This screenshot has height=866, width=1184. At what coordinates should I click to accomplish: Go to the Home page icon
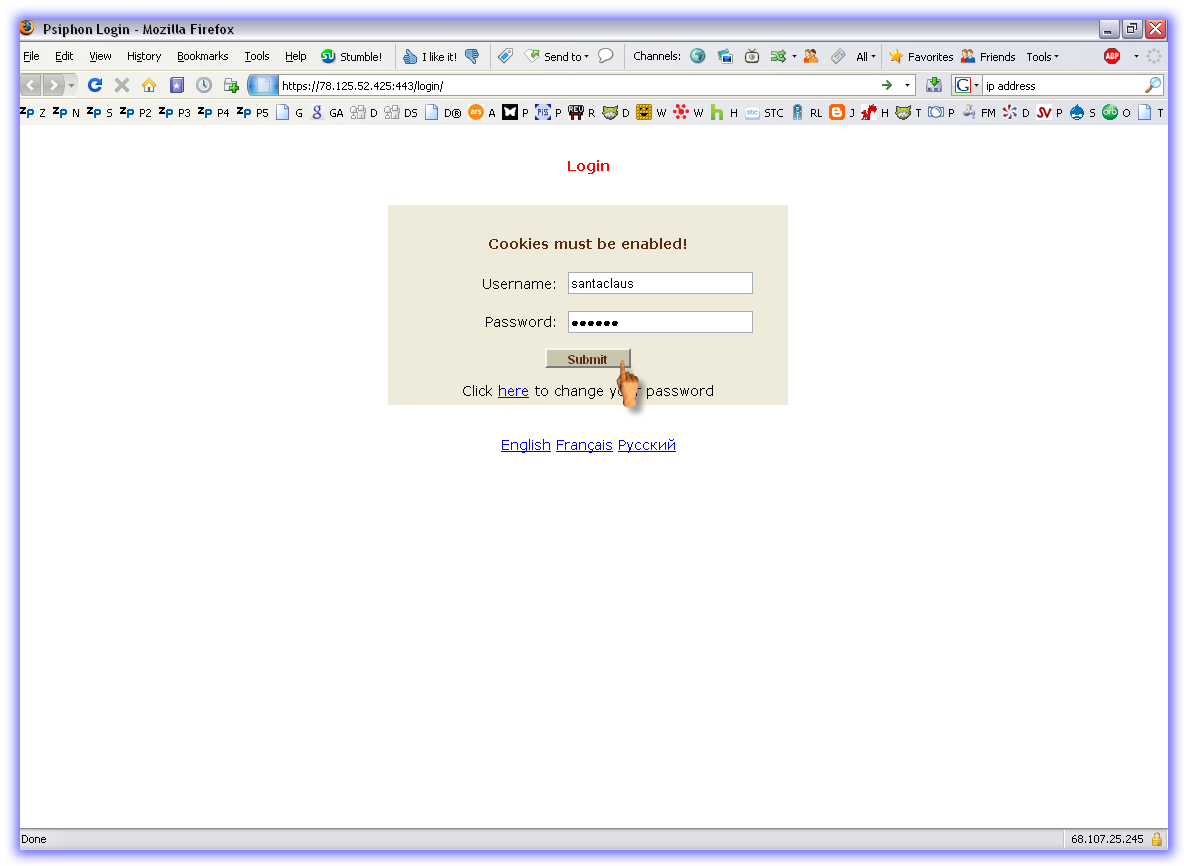[149, 85]
